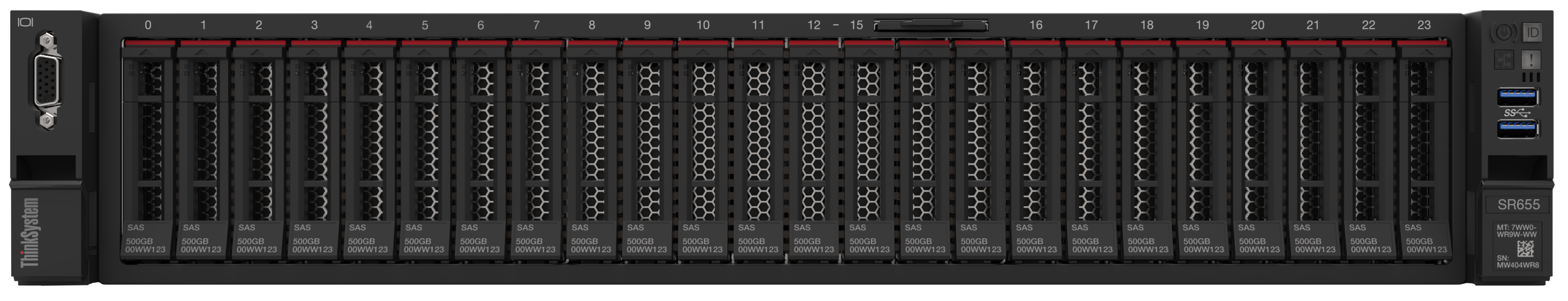
Task: Click the SAS 500GB label on drive 5
Action: coord(424,239)
